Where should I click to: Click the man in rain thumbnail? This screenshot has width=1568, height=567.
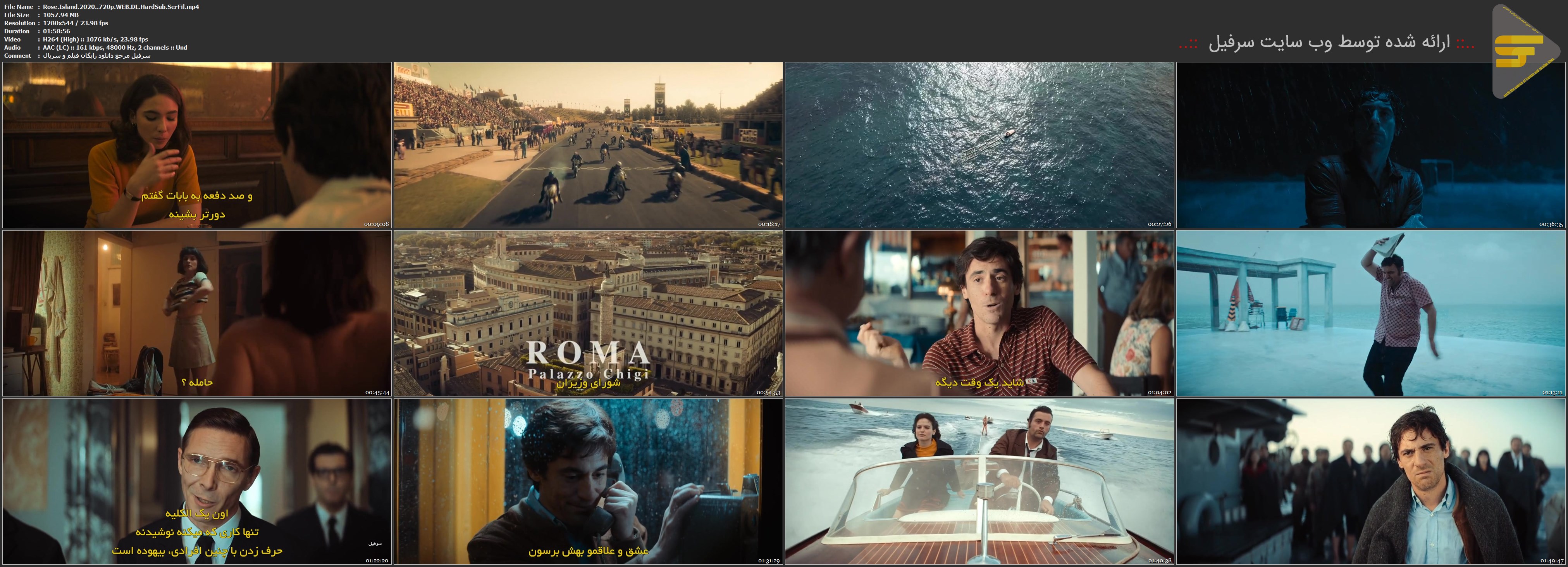pos(1371,145)
